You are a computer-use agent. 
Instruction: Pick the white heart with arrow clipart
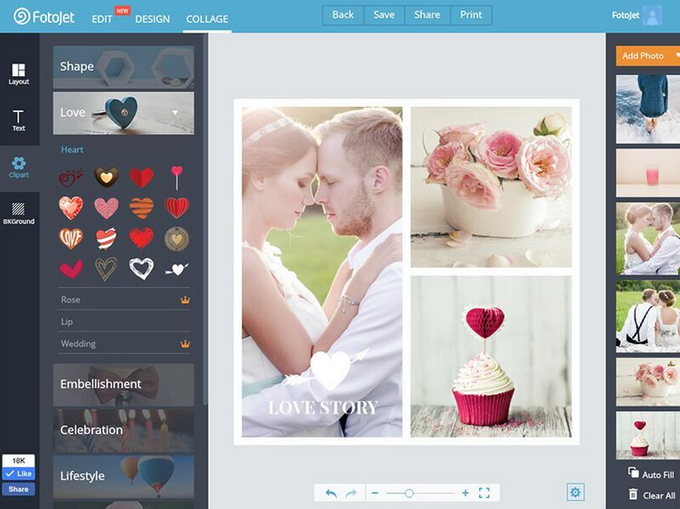[x=177, y=269]
